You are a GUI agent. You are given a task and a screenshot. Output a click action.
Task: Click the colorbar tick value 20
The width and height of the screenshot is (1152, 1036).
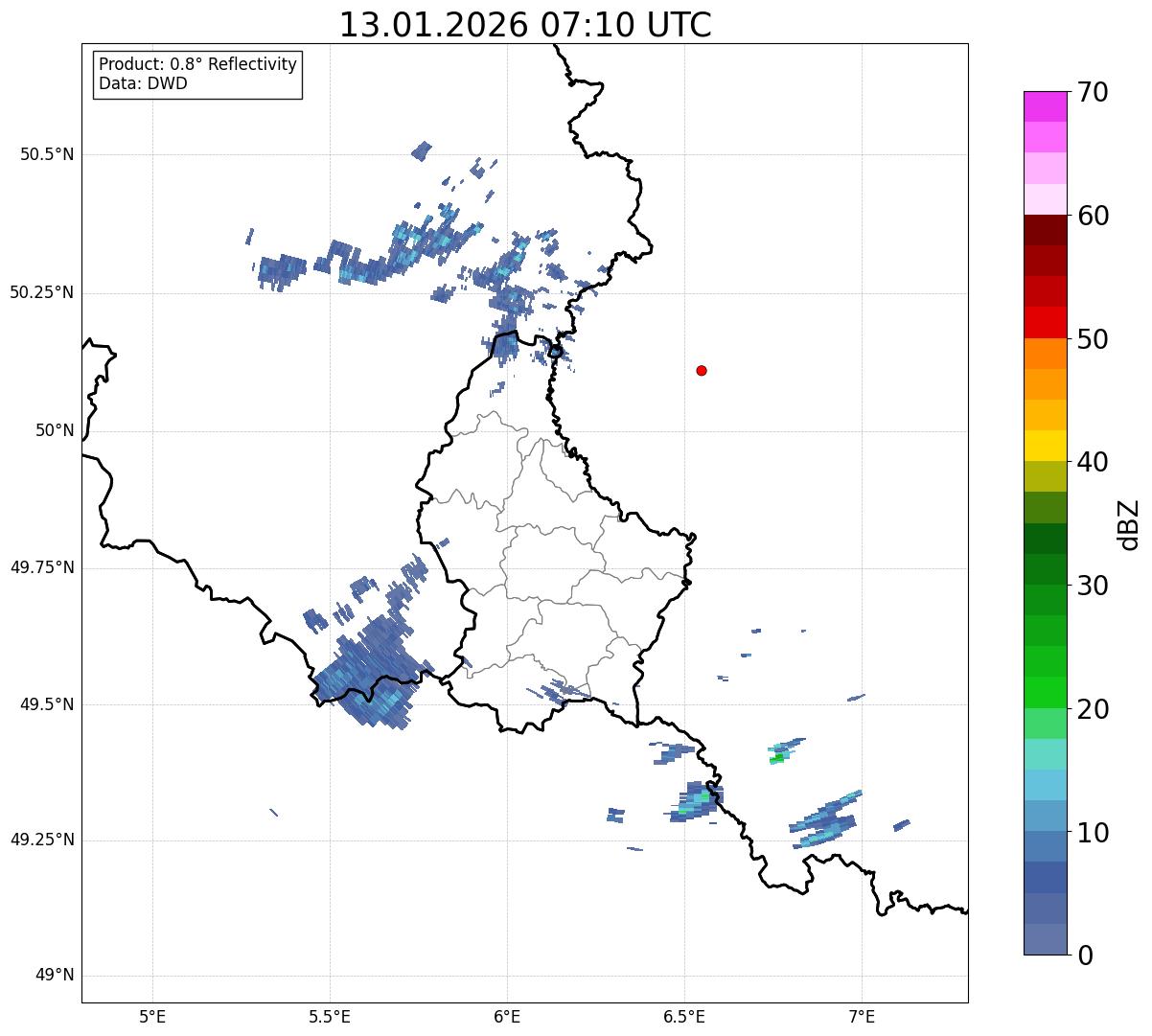click(x=1093, y=709)
